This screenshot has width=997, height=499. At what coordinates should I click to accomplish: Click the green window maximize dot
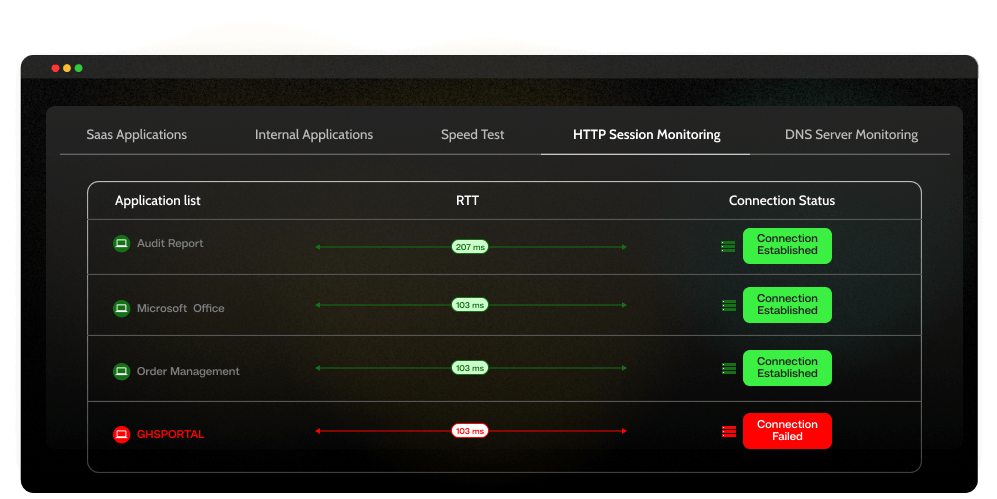pos(79,68)
